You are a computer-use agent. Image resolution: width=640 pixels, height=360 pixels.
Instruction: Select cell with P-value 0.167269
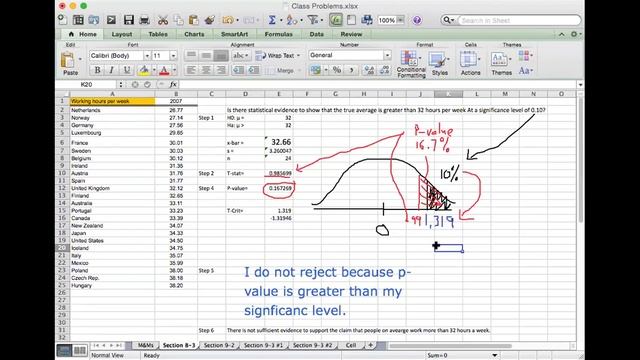point(279,188)
